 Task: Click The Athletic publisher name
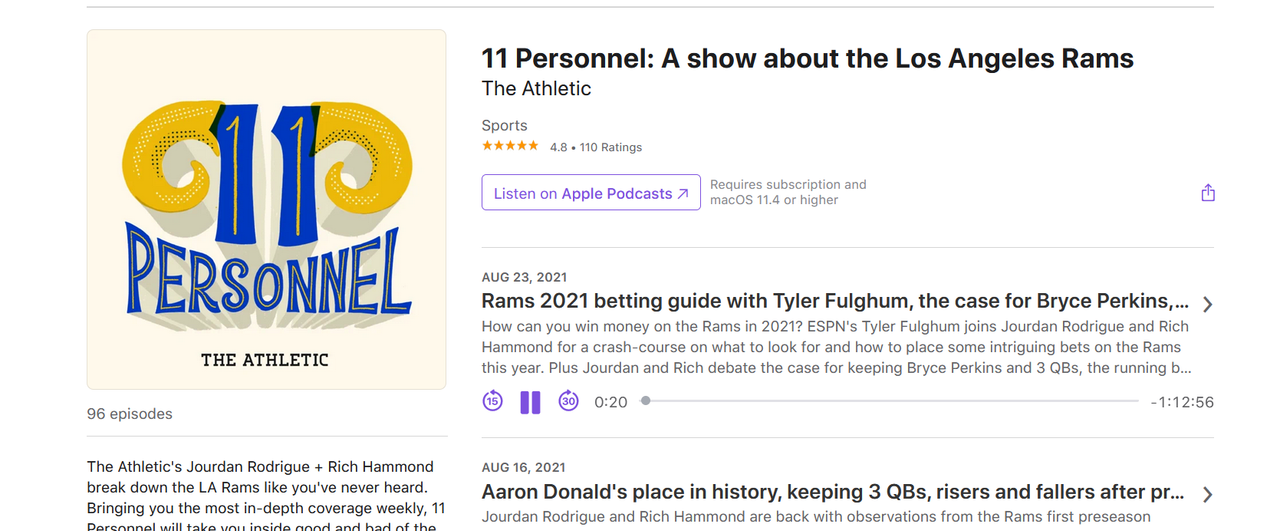[536, 88]
